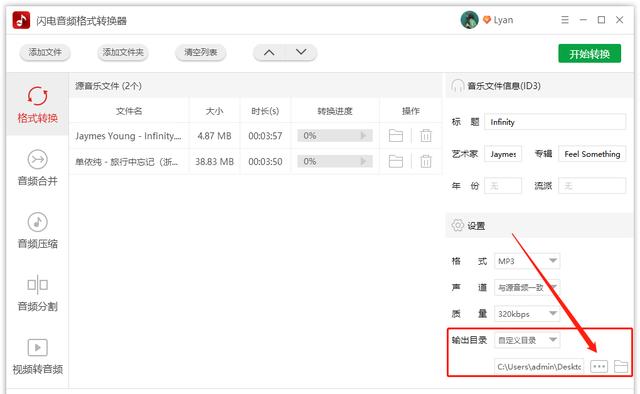Delete the 38.83 MB file row

[426, 162]
